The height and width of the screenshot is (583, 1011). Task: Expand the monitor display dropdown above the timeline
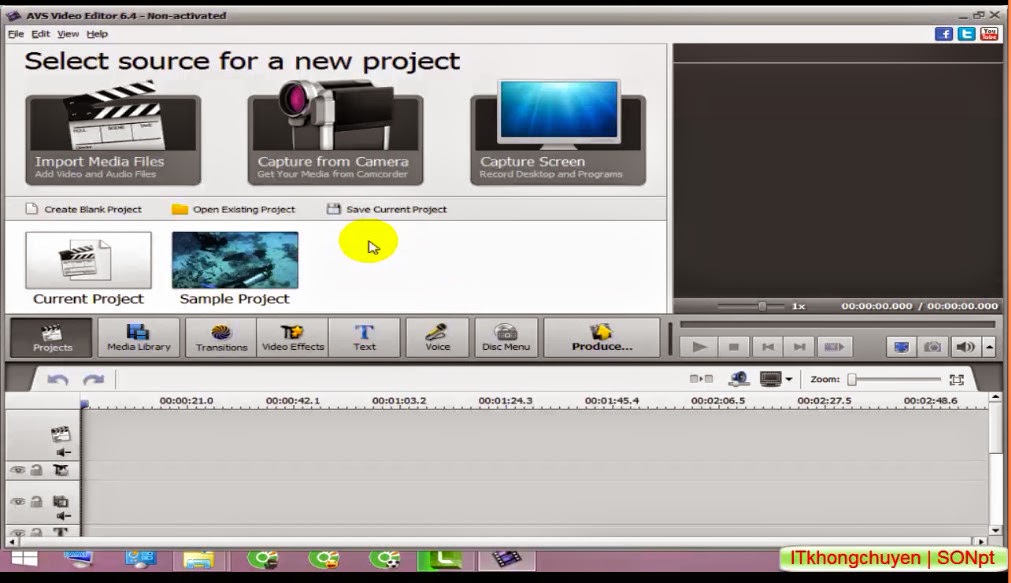click(x=789, y=378)
